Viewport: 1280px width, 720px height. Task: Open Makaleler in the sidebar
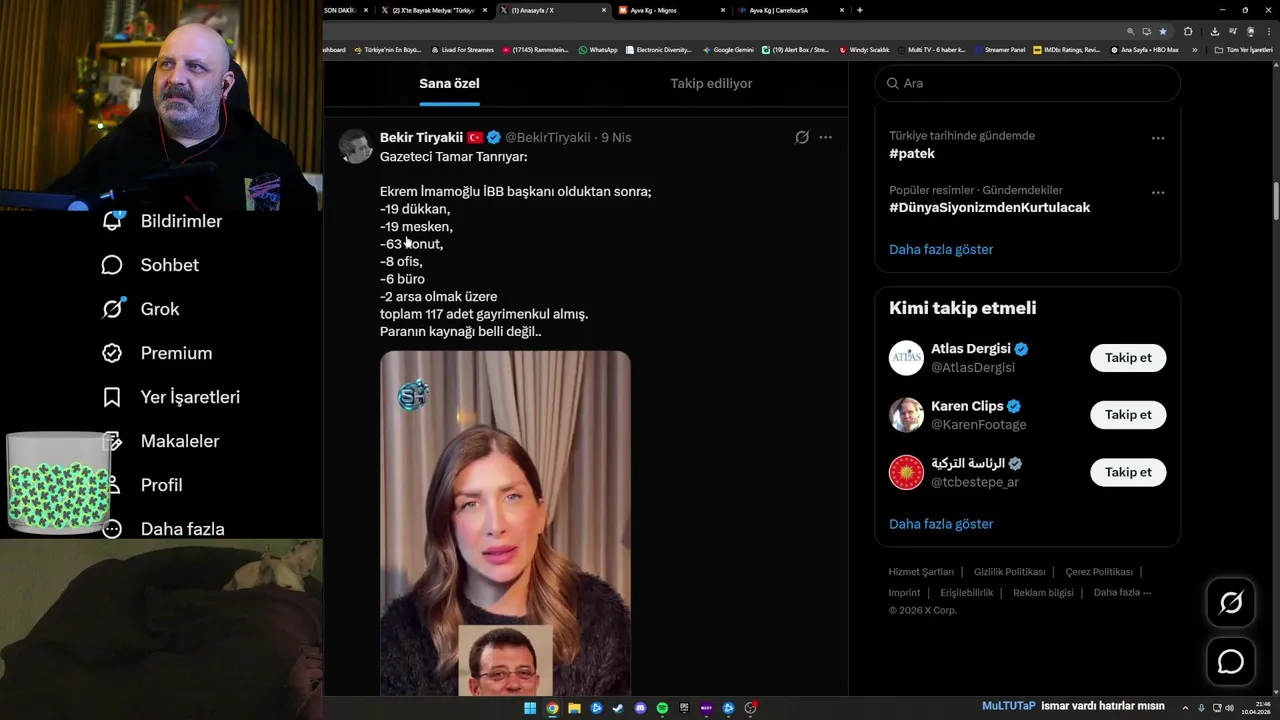point(180,441)
